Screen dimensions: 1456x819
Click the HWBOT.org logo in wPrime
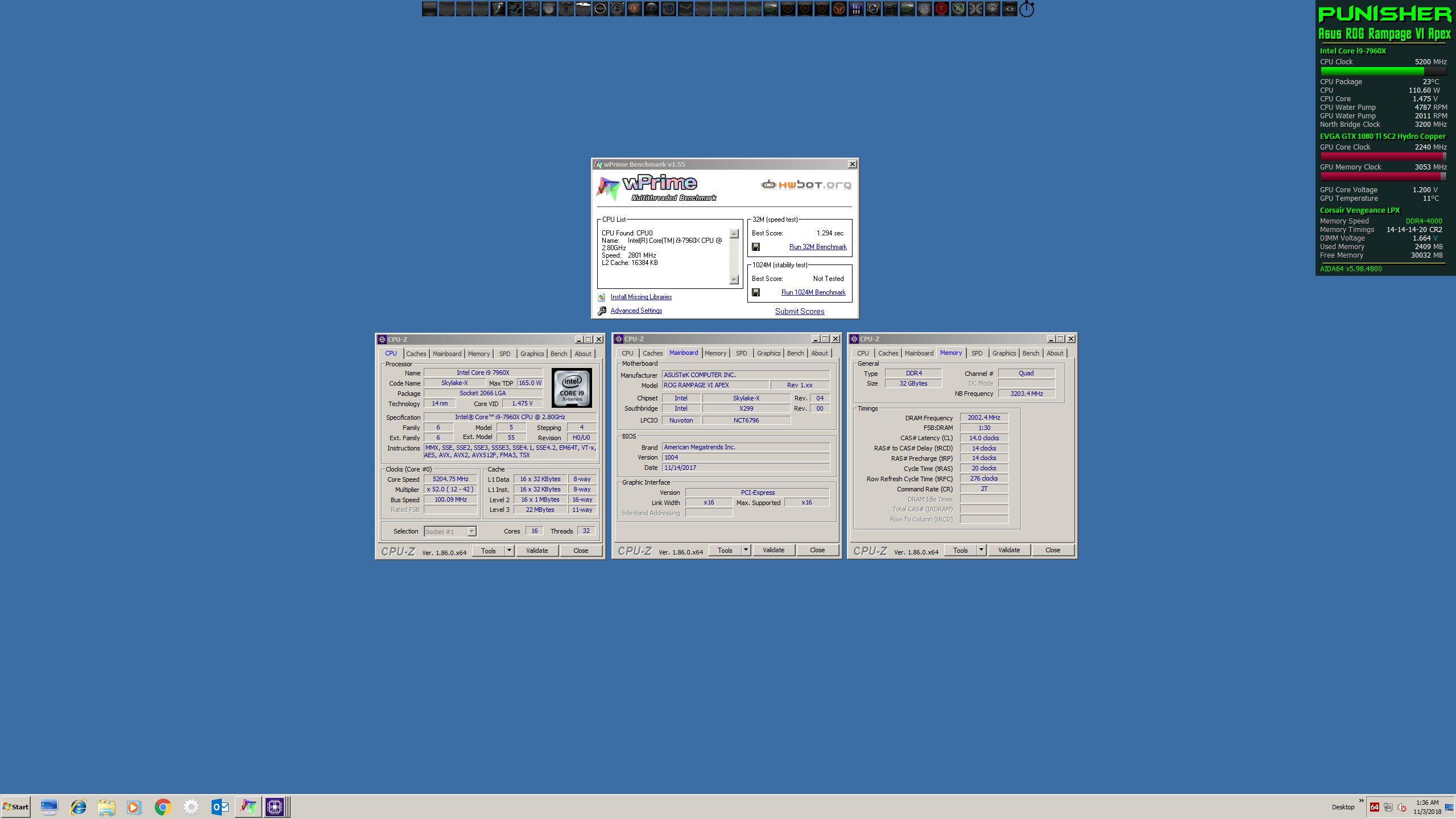click(x=806, y=185)
